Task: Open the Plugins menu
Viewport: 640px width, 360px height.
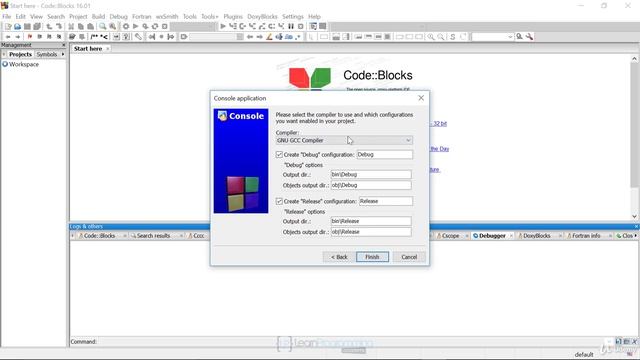Action: click(x=233, y=16)
